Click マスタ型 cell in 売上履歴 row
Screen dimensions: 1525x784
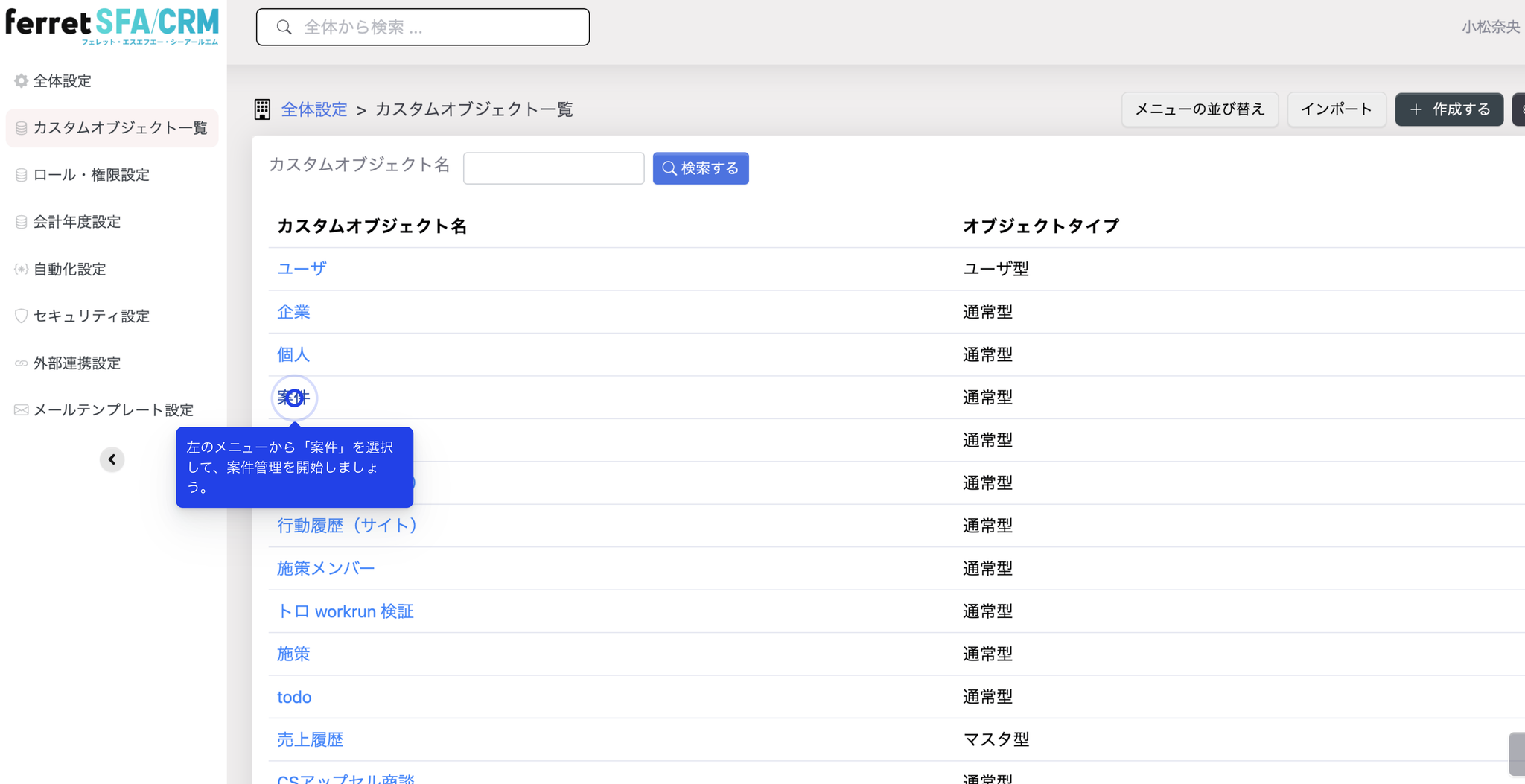[996, 740]
